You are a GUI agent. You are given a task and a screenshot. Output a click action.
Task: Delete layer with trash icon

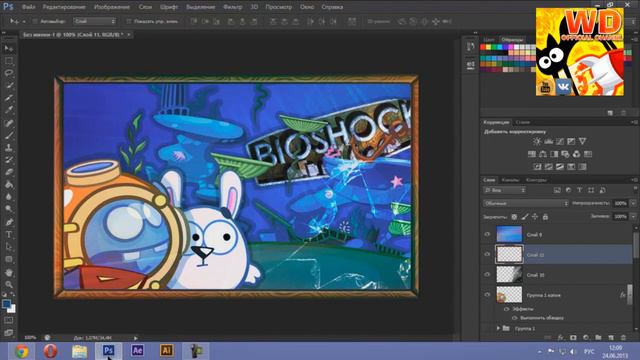click(x=623, y=338)
